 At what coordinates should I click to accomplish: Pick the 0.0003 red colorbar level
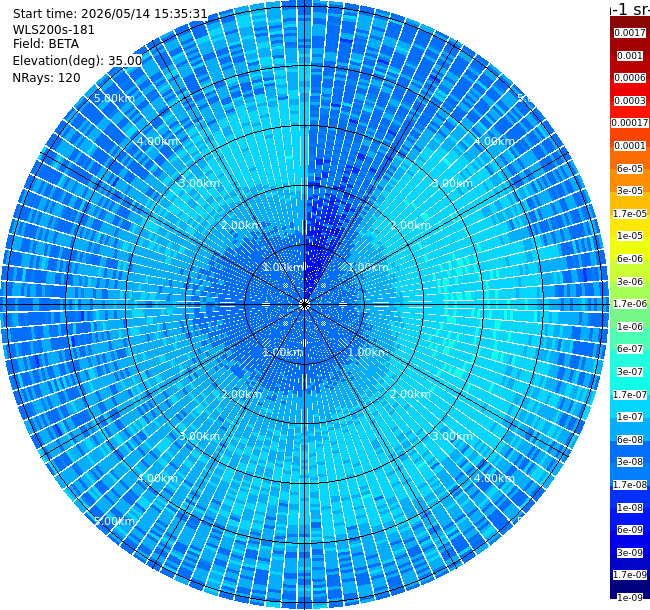[630, 101]
